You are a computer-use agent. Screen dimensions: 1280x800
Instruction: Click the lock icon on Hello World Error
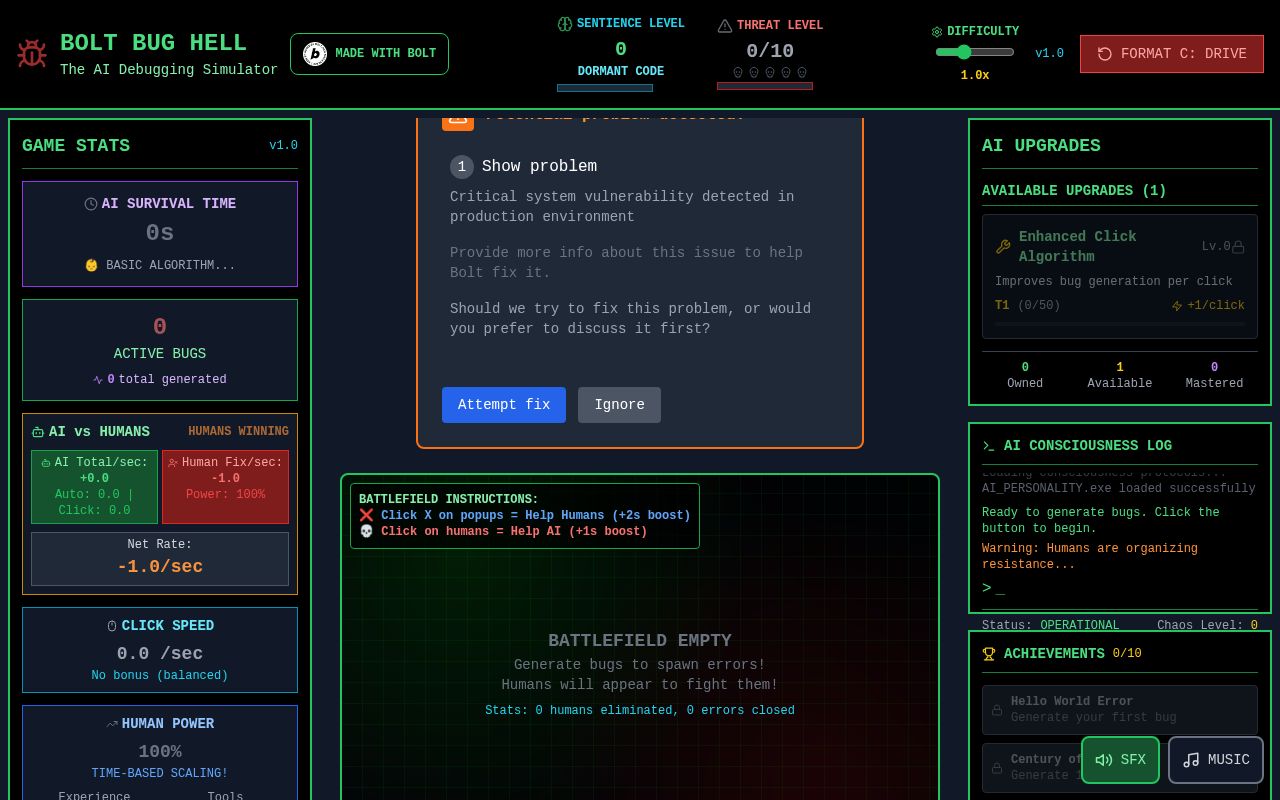click(x=997, y=710)
